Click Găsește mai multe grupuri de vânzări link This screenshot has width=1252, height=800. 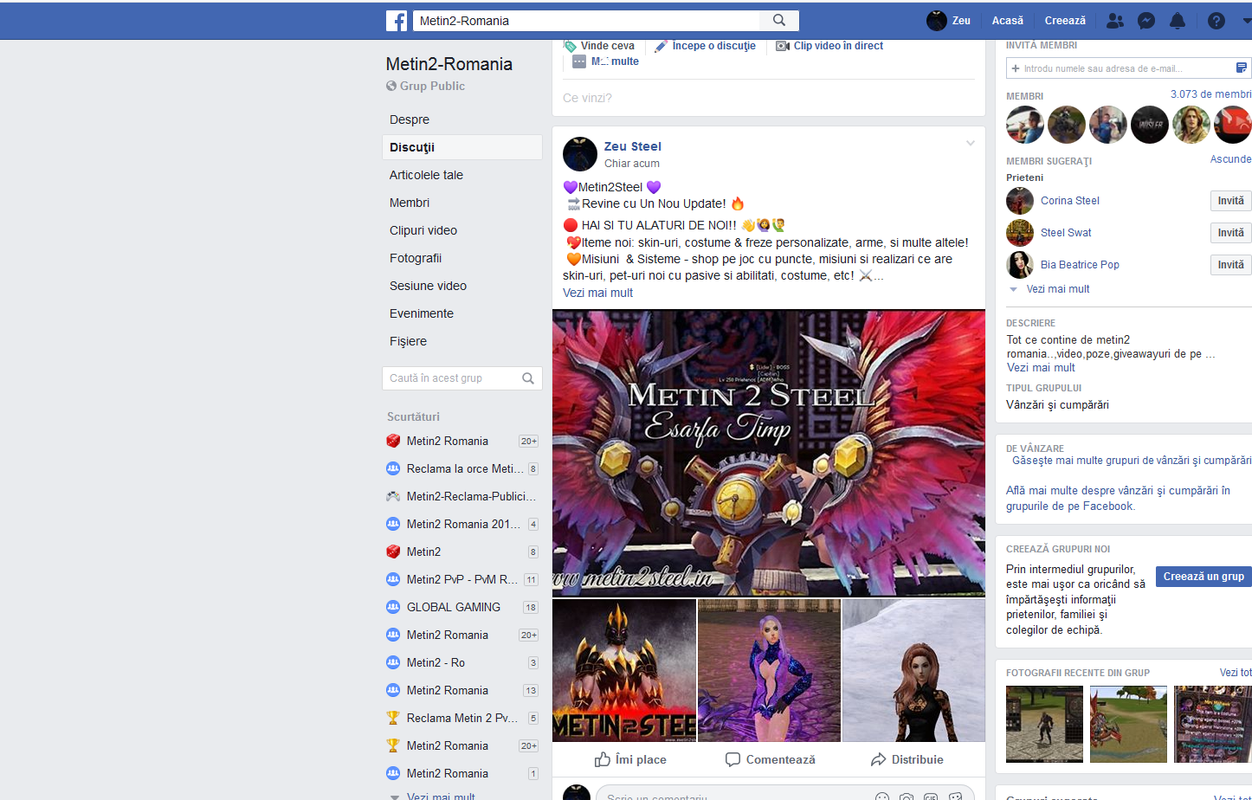[x=1131, y=461]
